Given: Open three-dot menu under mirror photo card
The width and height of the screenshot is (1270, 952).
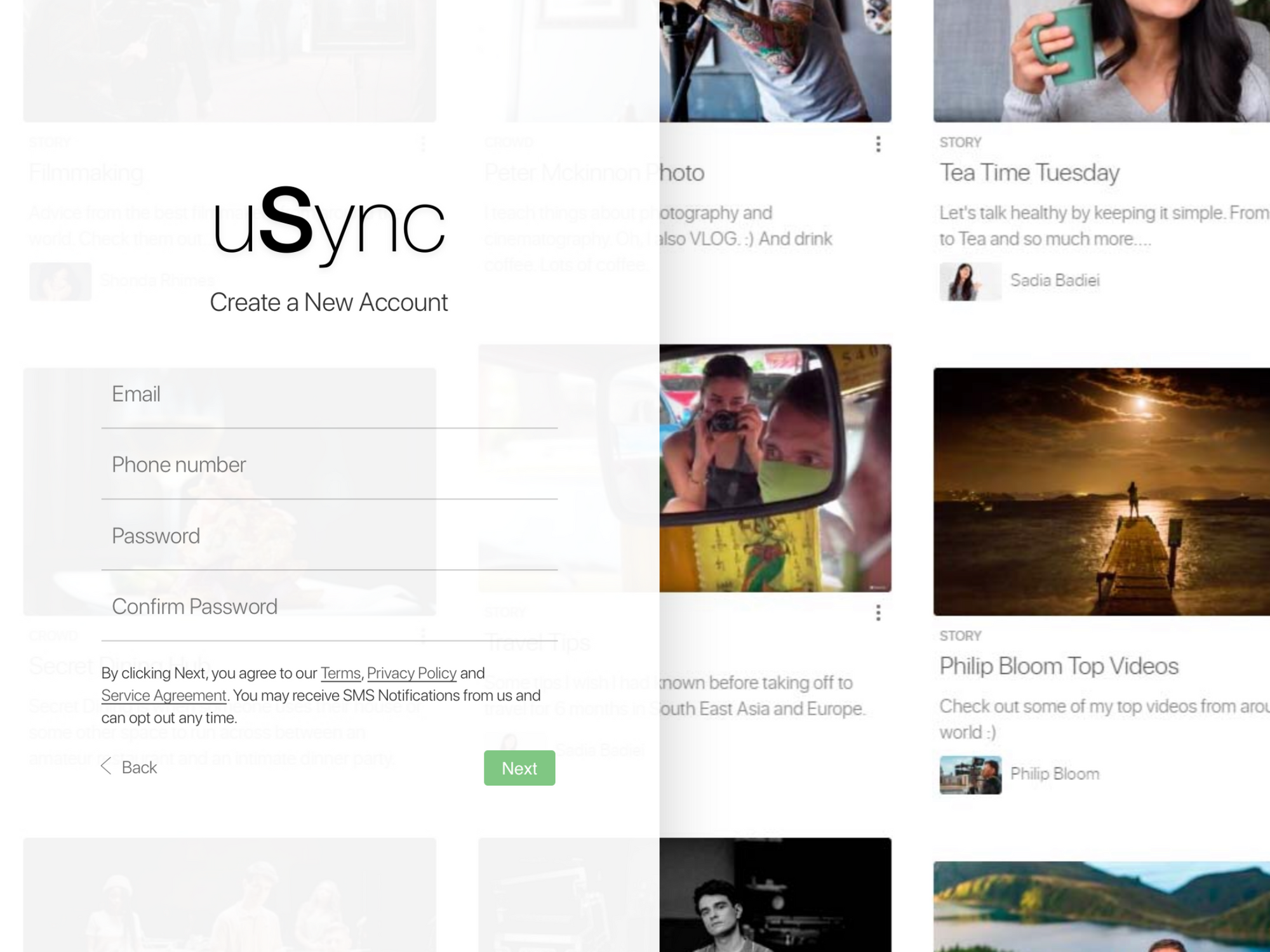Looking at the screenshot, I should pos(878,612).
